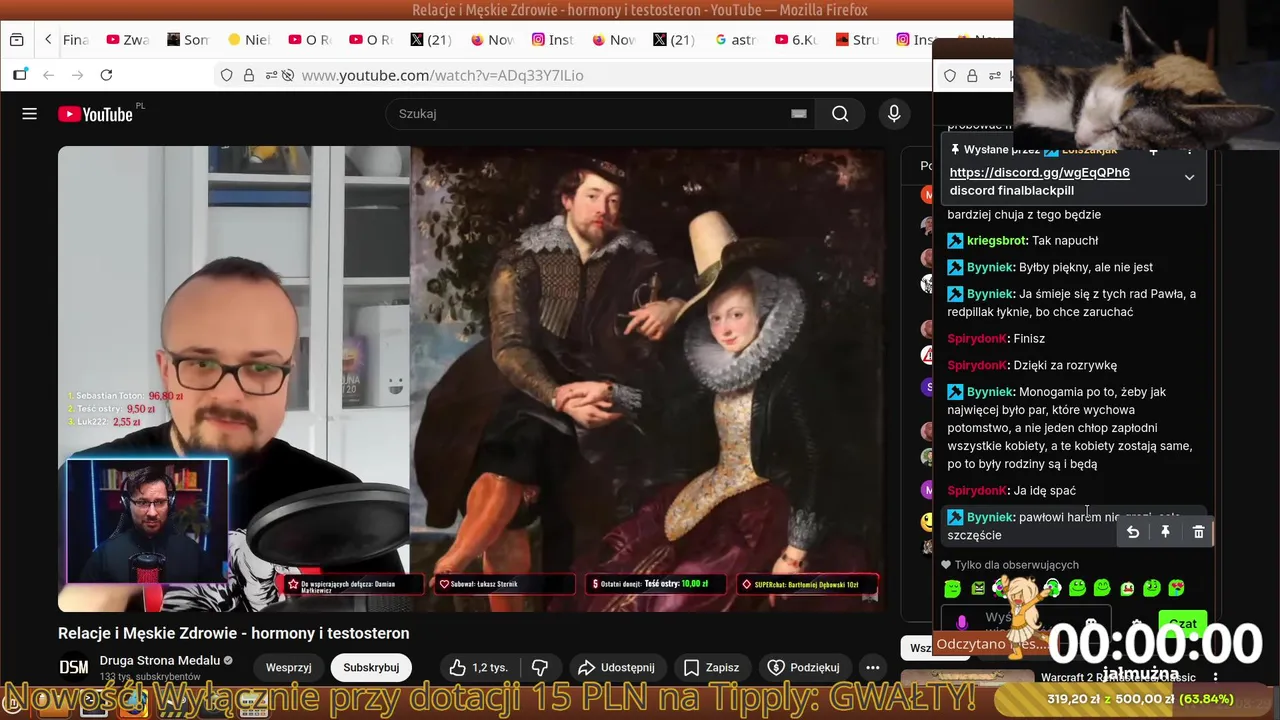Like the video with thumbs-up
Viewport: 1280px width, 720px height.
[x=478, y=667]
